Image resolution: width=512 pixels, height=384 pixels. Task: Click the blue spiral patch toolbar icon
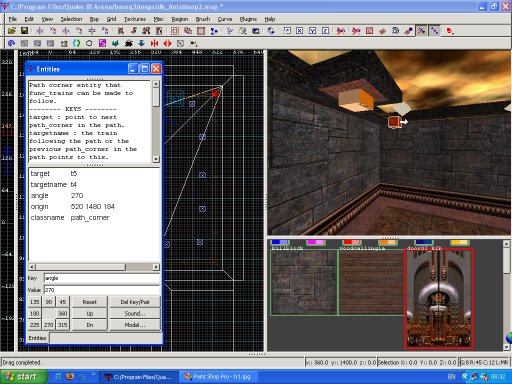click(11, 43)
